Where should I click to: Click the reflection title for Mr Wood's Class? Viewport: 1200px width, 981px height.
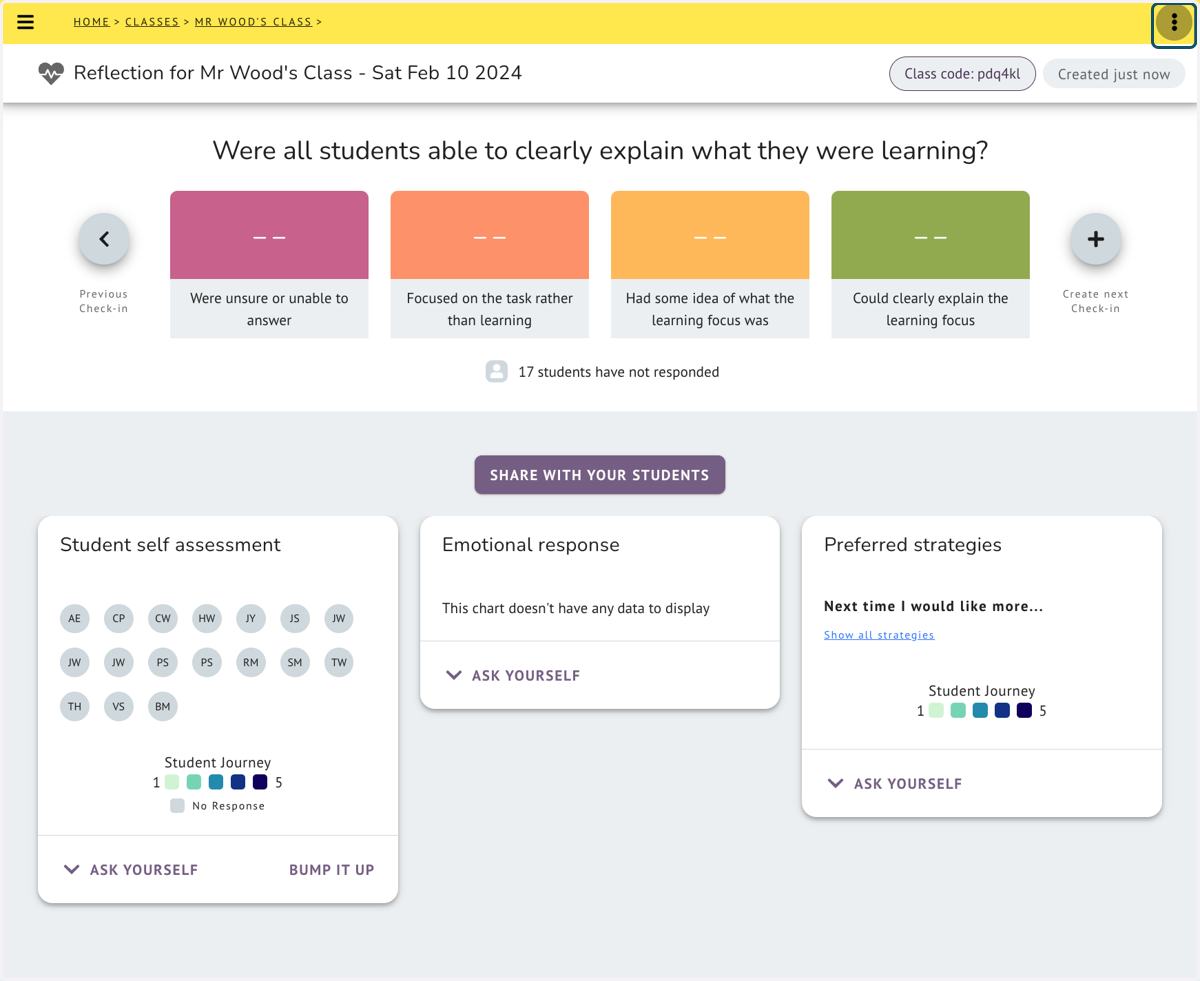298,73
